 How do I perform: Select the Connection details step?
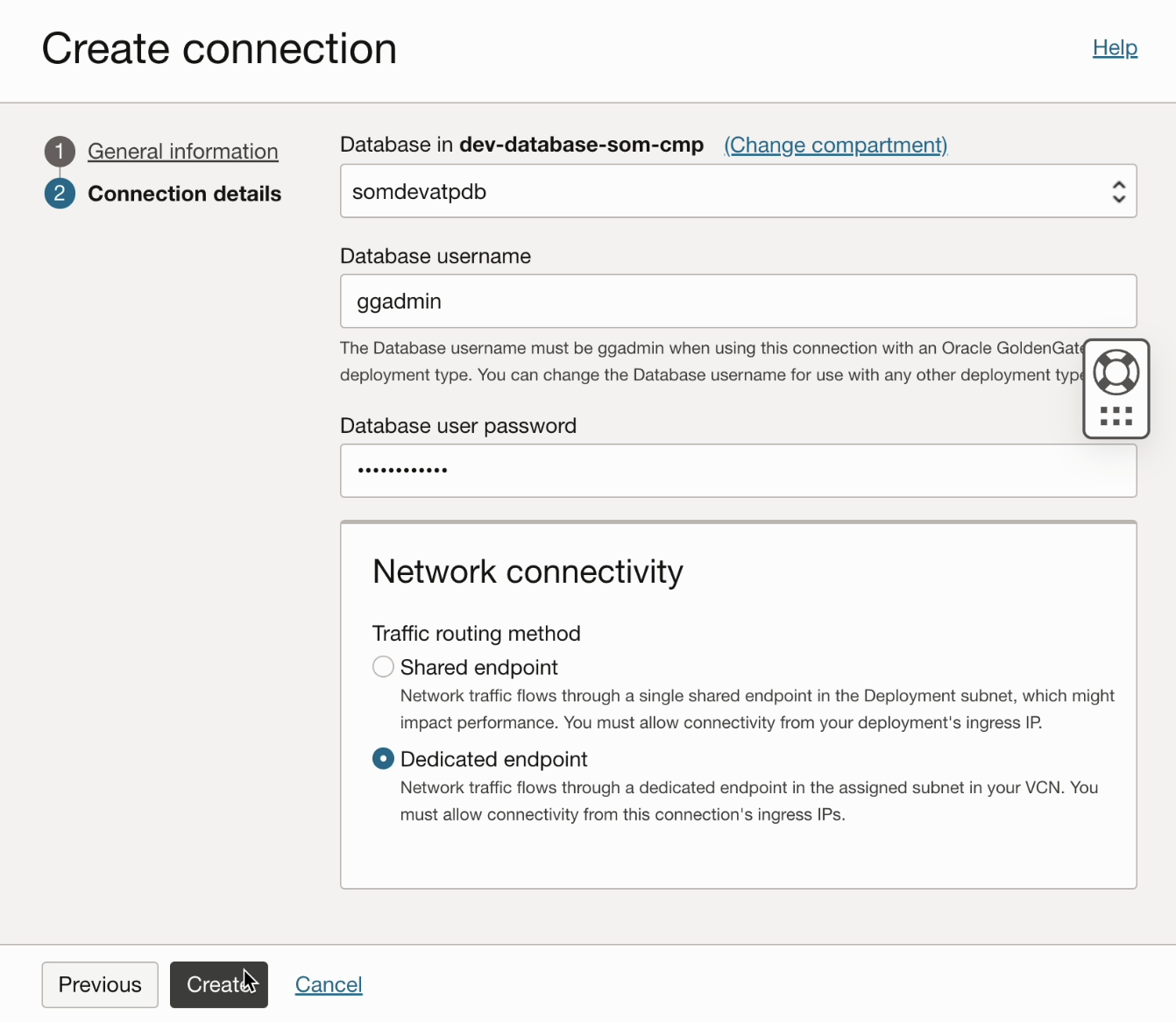point(185,193)
